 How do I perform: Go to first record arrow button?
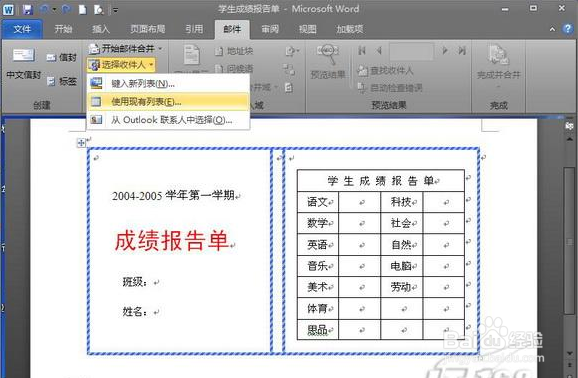[x=362, y=51]
